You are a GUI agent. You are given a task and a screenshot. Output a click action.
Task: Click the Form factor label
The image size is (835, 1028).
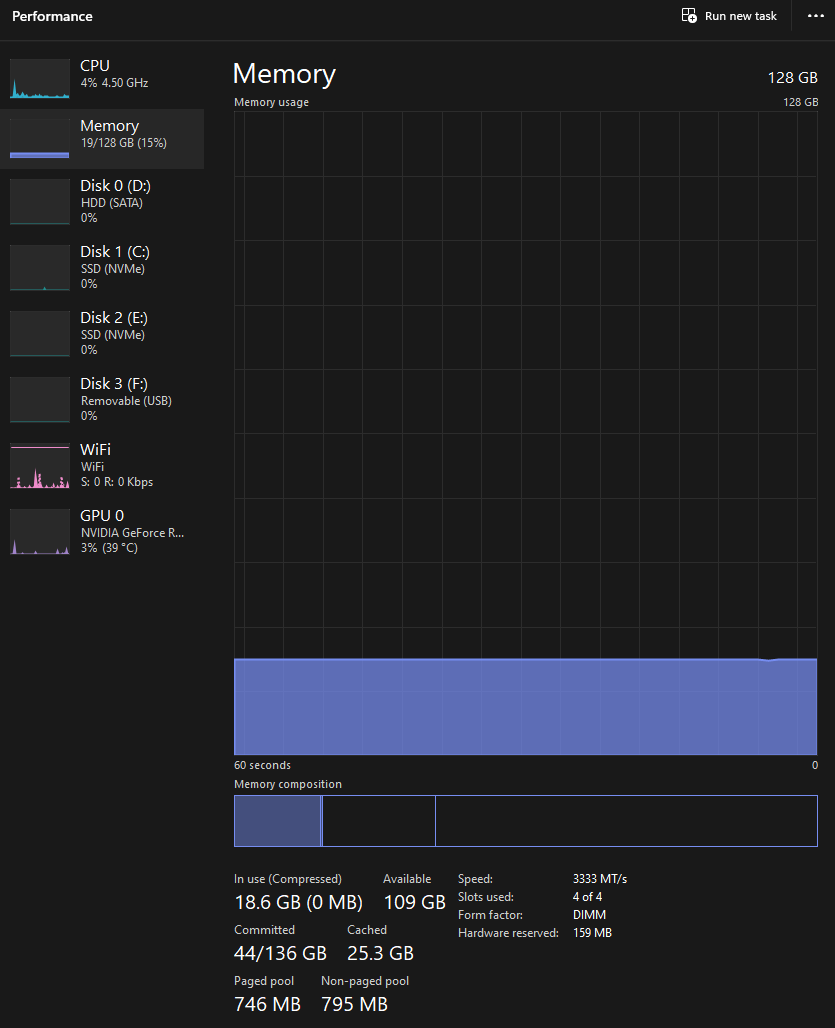pyautogui.click(x=490, y=915)
